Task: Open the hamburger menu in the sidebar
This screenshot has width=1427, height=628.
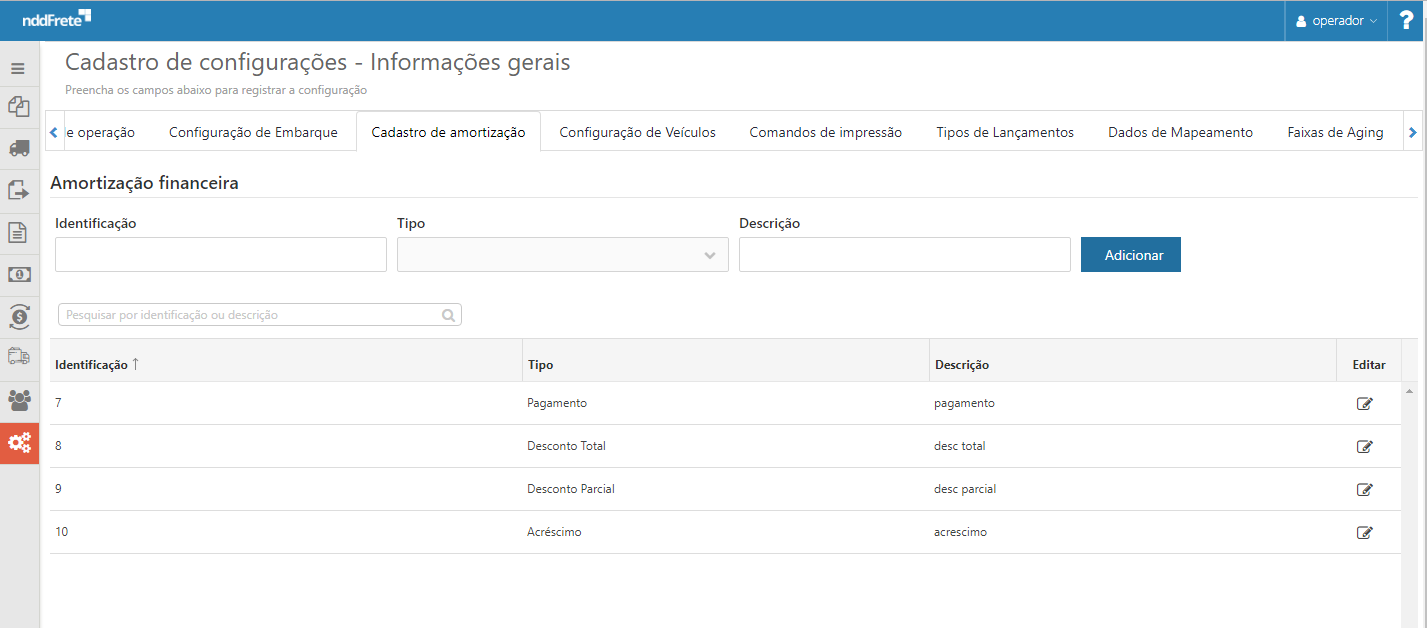Action: coord(18,69)
